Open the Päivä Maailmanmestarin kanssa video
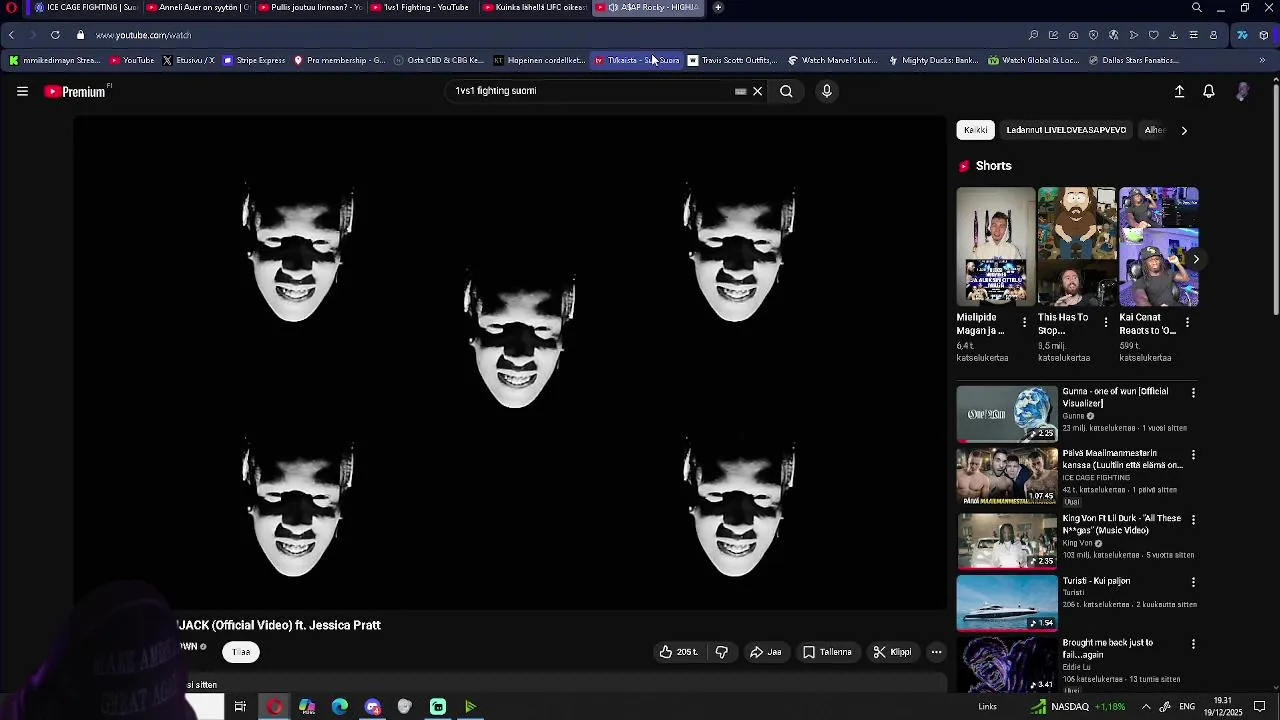Viewport: 1280px width, 720px height. pyautogui.click(x=1007, y=476)
